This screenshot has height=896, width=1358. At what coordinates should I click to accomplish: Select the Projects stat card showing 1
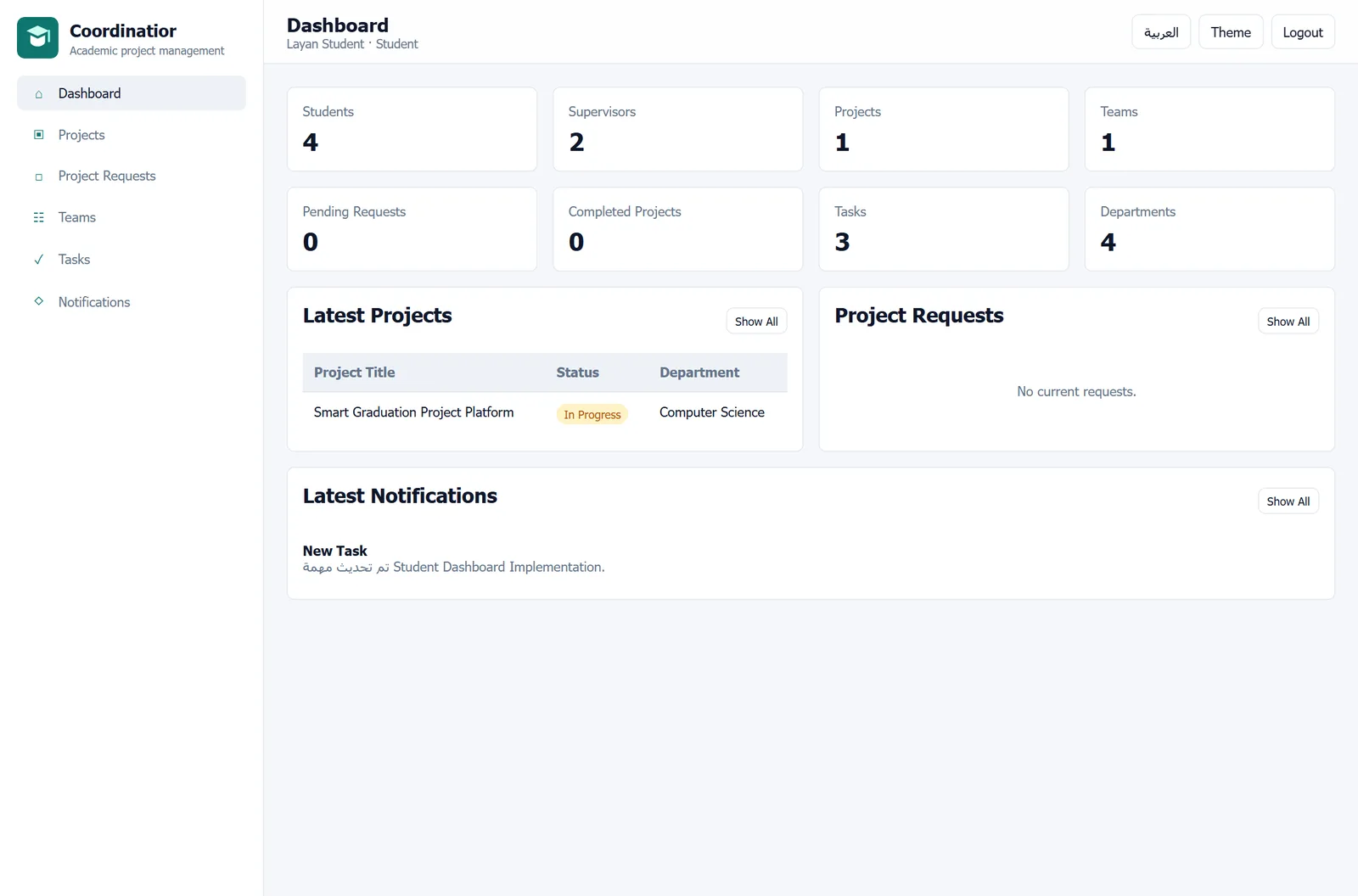943,129
